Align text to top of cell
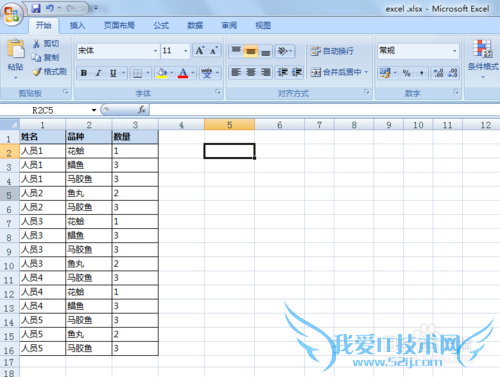 coord(236,51)
